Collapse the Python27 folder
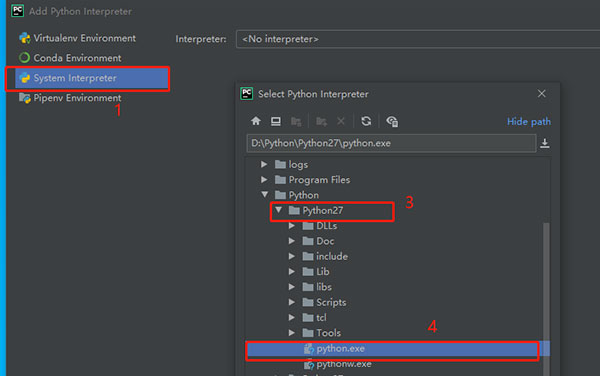 tap(278, 210)
